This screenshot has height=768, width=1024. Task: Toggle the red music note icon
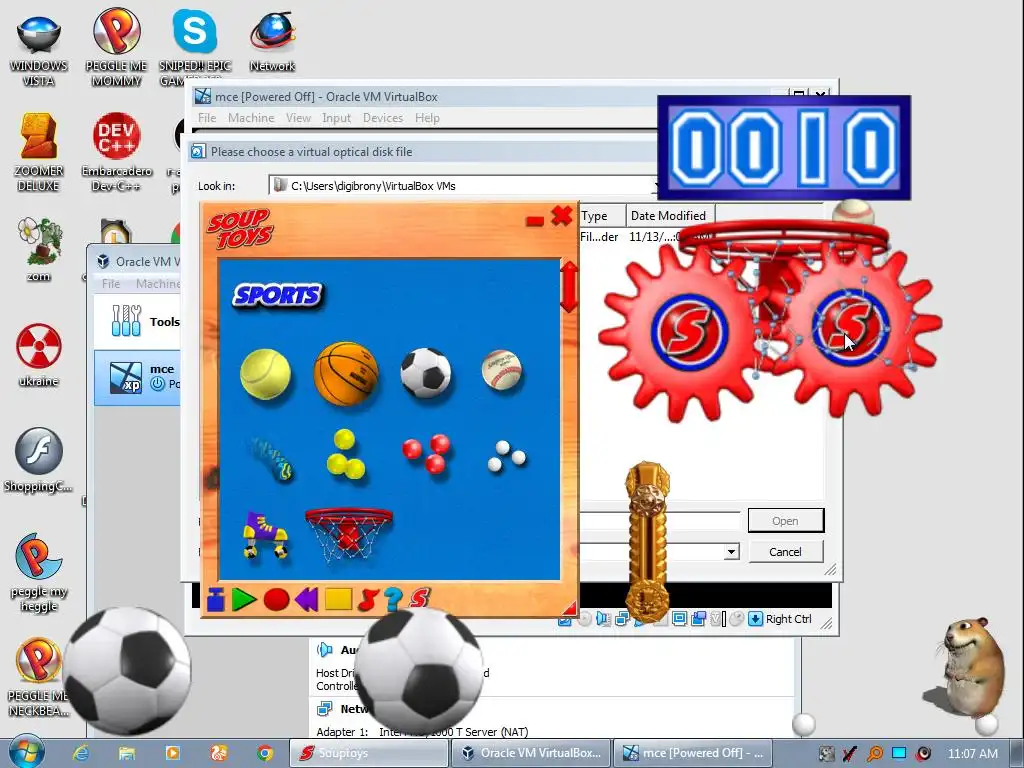coord(368,600)
